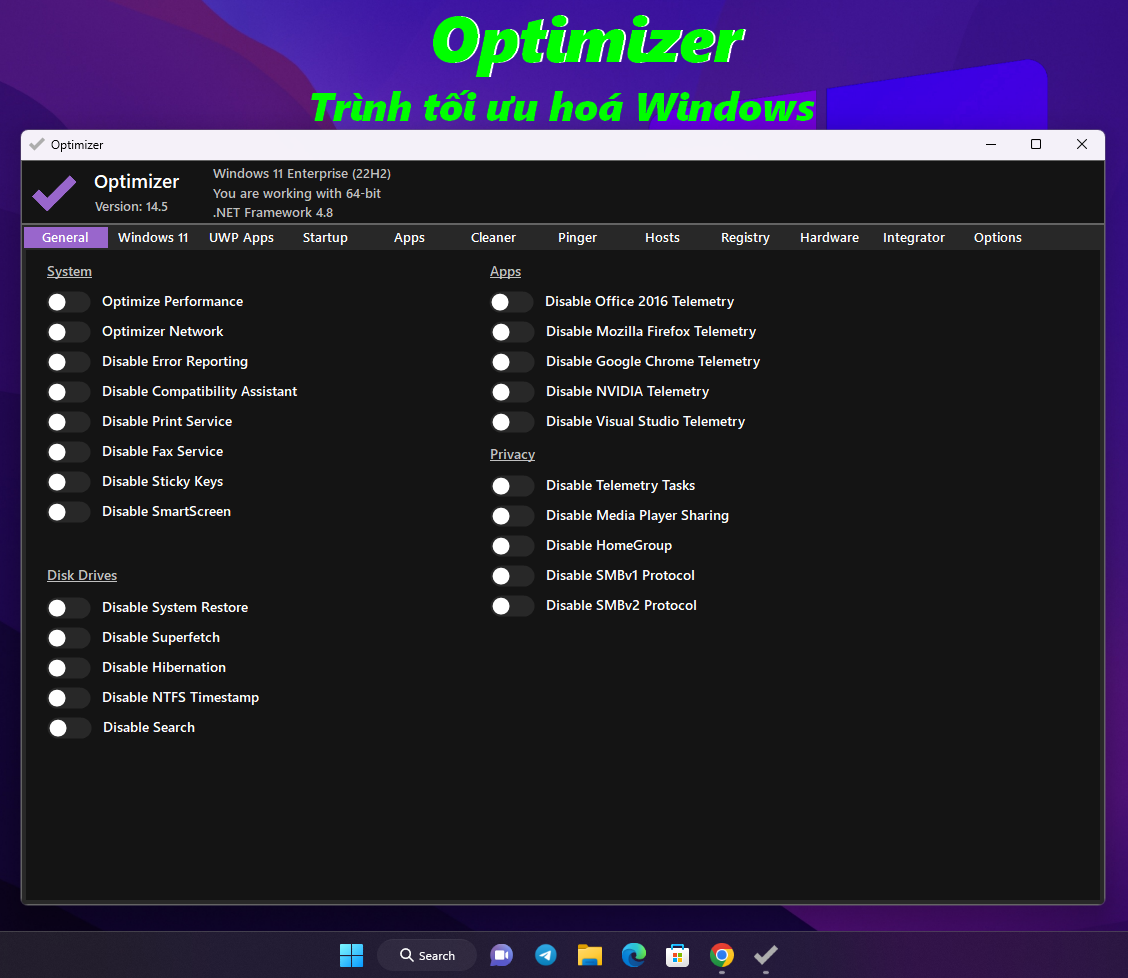Toggle Disable Google Chrome Telemetry switch
Viewport: 1128px width, 978px height.
(512, 362)
